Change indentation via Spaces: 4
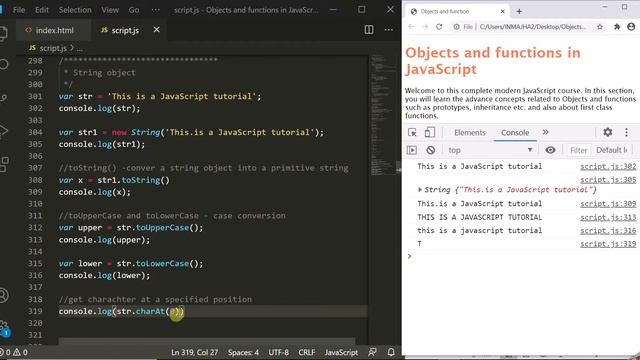The image size is (640, 360). click(x=243, y=352)
